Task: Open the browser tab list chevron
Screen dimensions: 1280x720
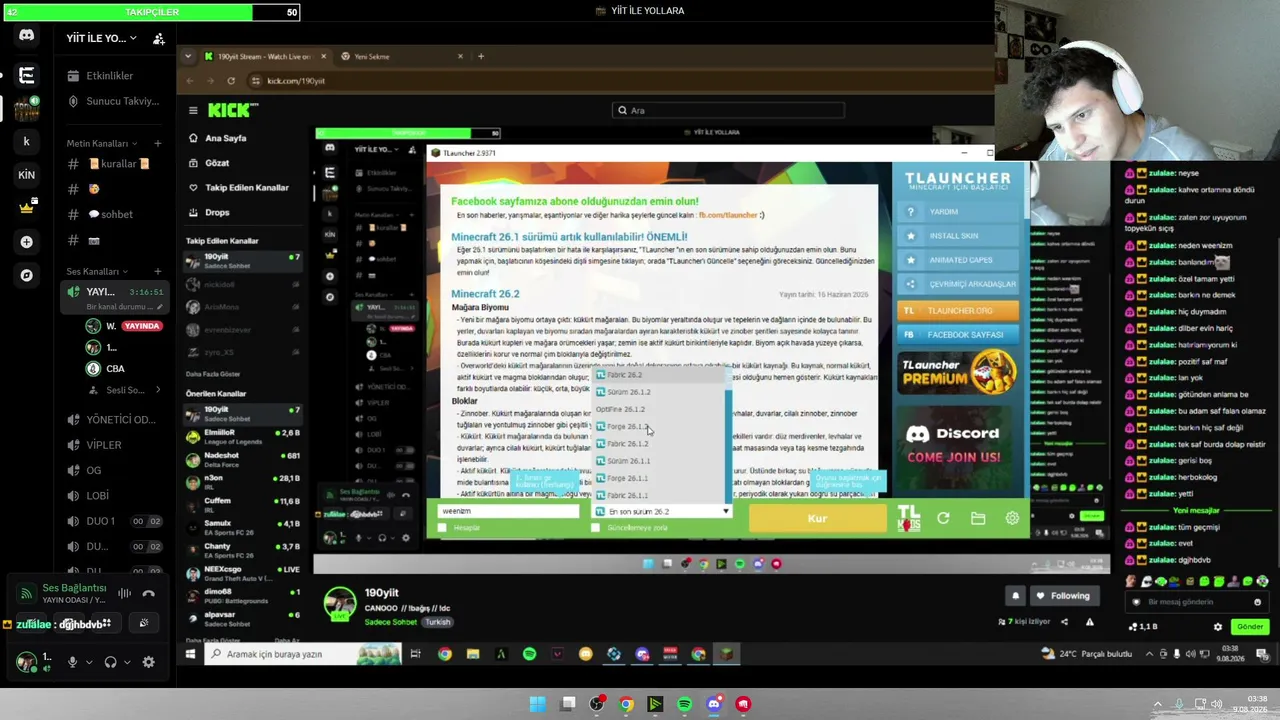Action: 189,56
